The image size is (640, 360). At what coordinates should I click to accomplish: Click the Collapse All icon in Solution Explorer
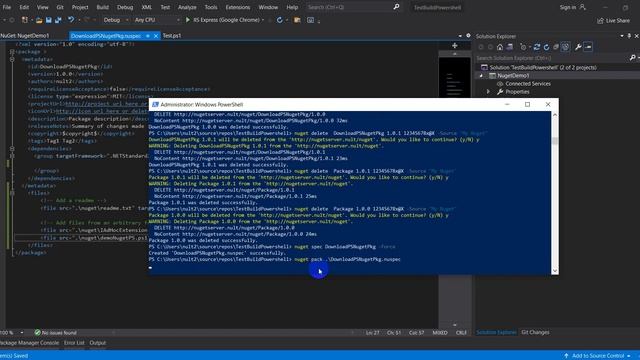[x=556, y=47]
